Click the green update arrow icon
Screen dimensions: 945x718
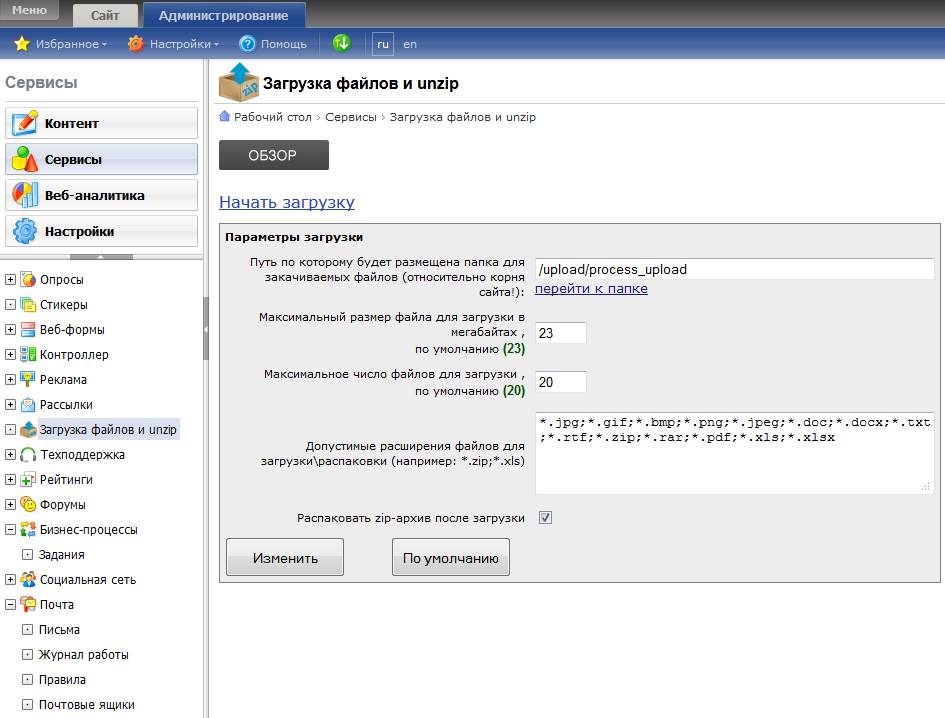342,43
